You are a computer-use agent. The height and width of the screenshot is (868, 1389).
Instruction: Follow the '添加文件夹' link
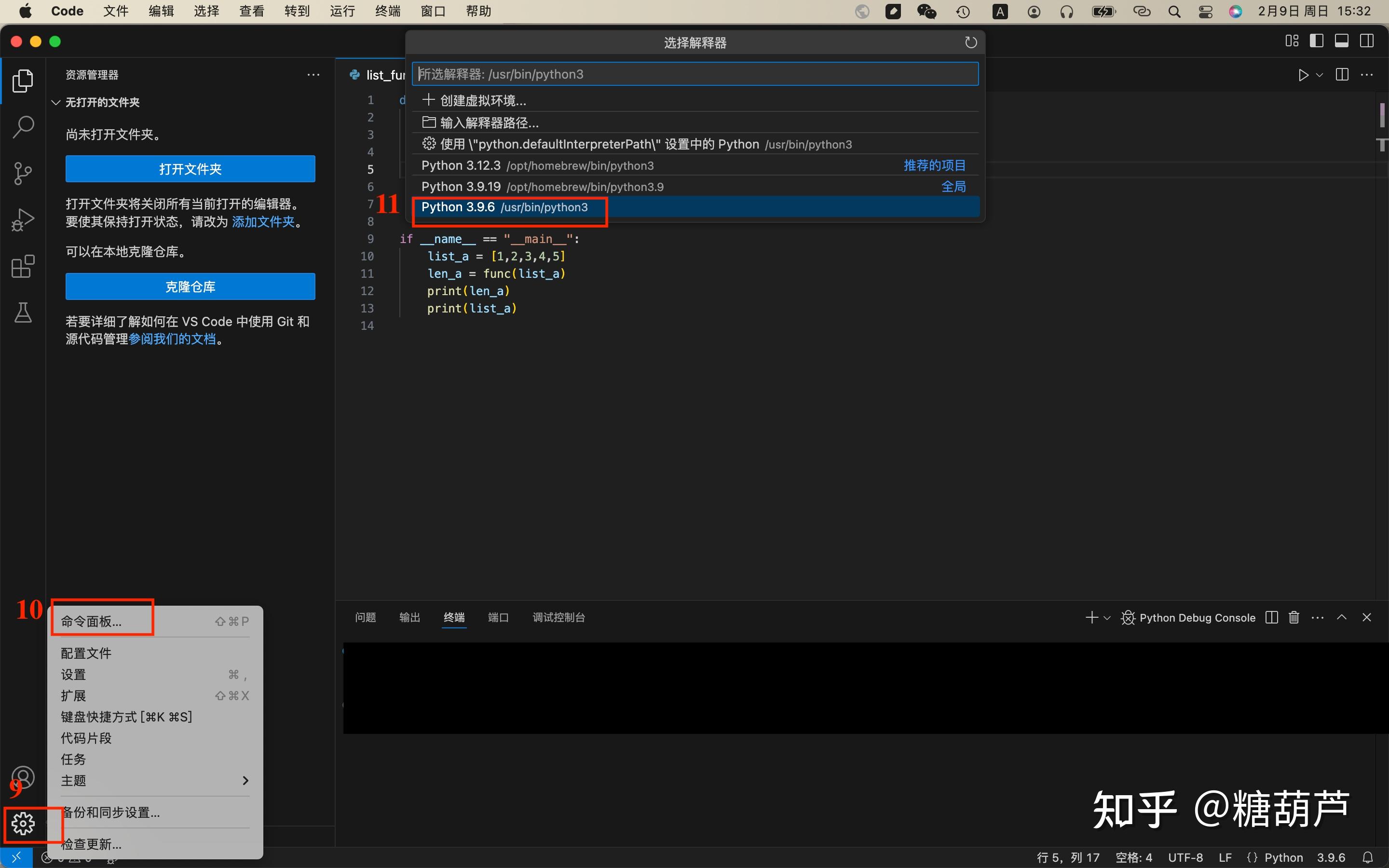[263, 222]
